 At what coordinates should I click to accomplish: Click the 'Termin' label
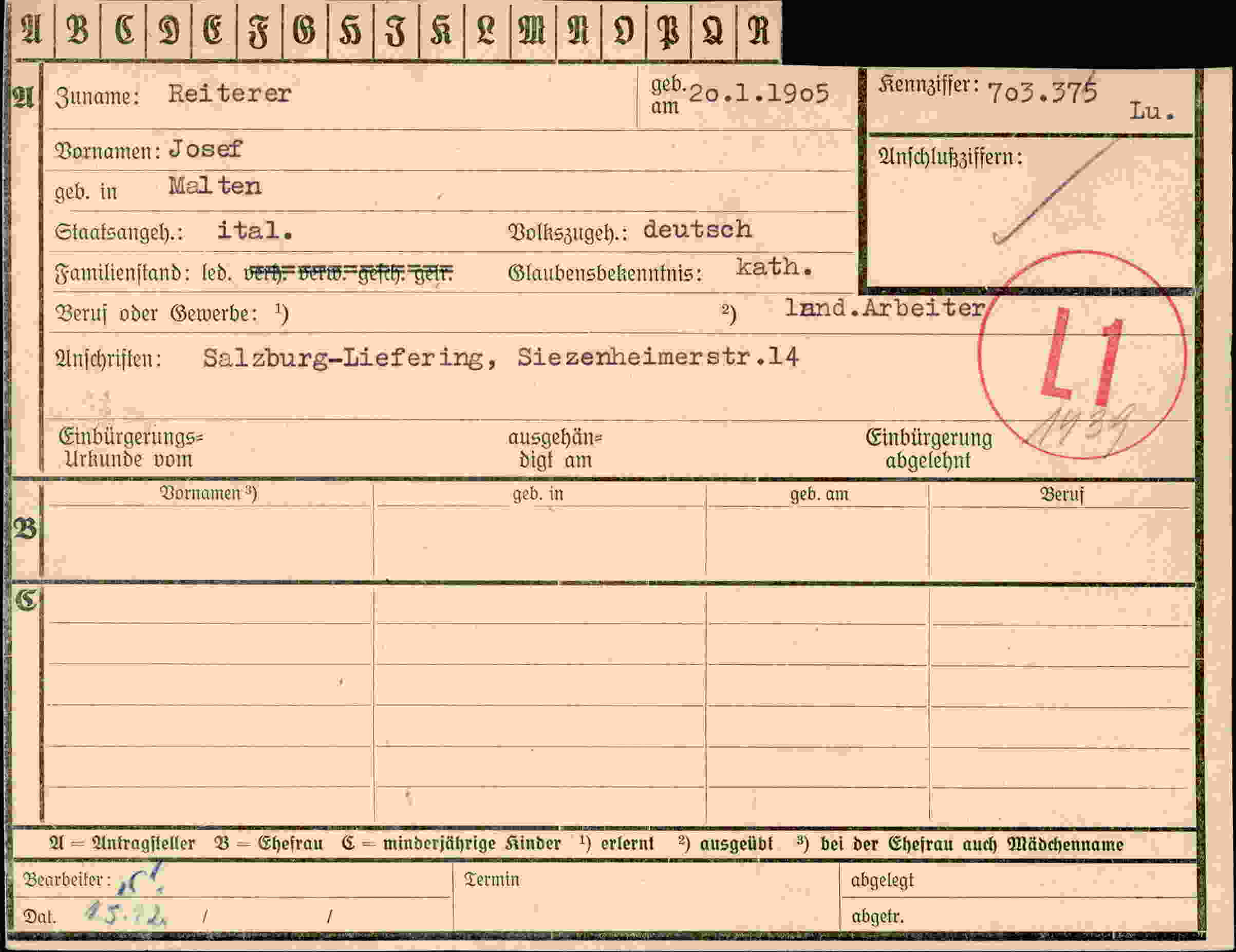(x=491, y=880)
